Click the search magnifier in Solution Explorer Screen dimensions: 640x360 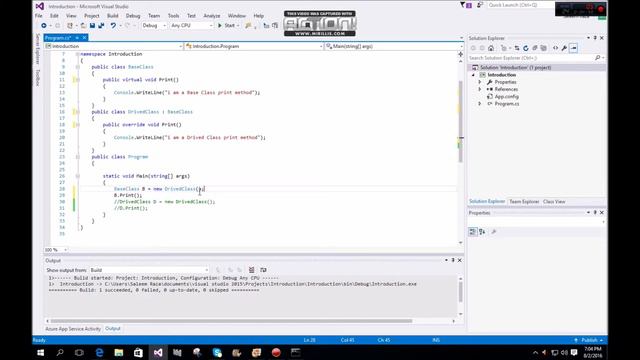[598, 58]
